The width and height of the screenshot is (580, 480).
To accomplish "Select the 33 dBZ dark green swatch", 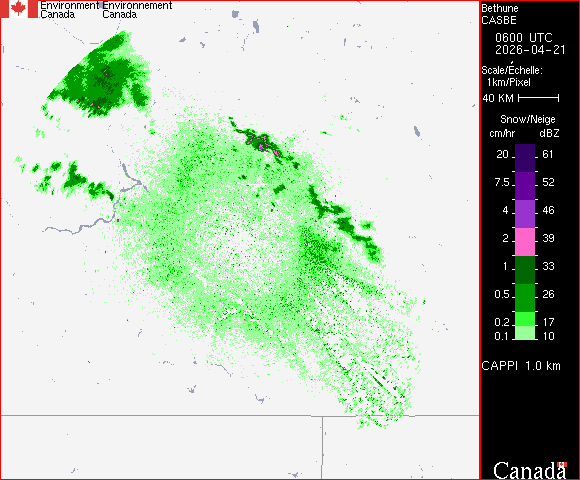I will 525,270.
